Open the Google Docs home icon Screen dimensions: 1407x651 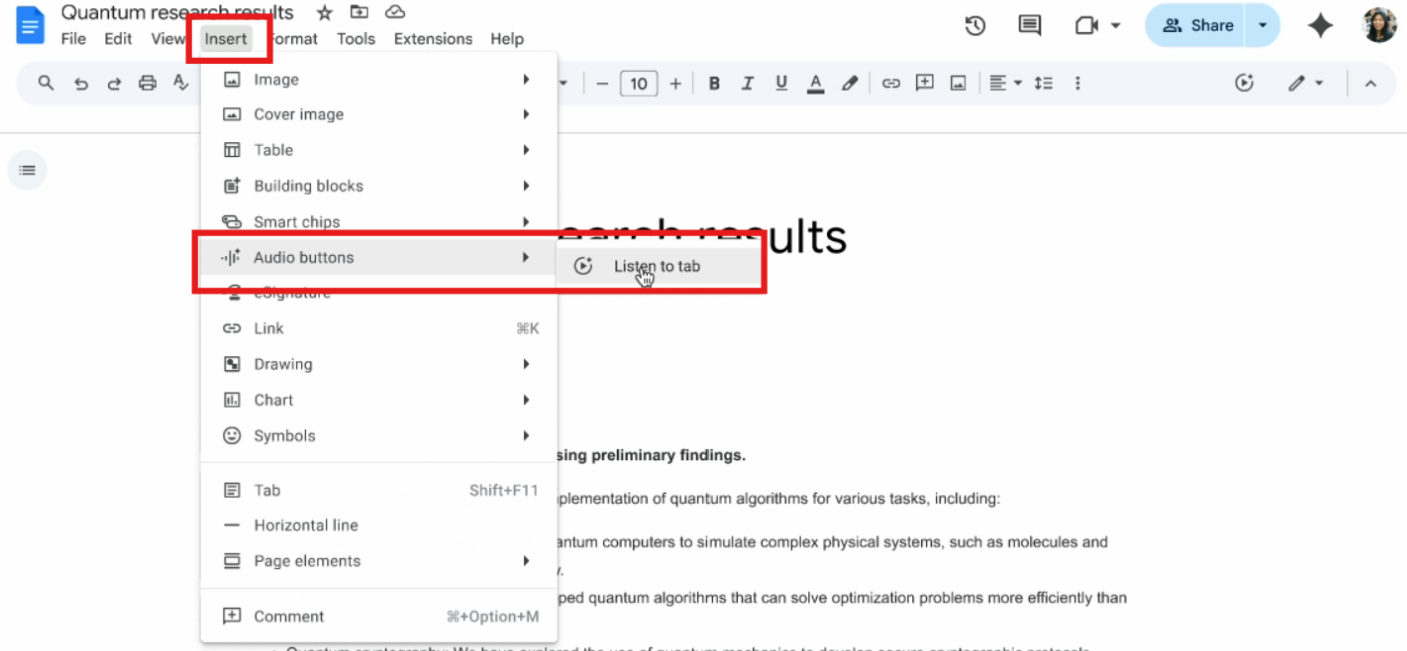(30, 25)
